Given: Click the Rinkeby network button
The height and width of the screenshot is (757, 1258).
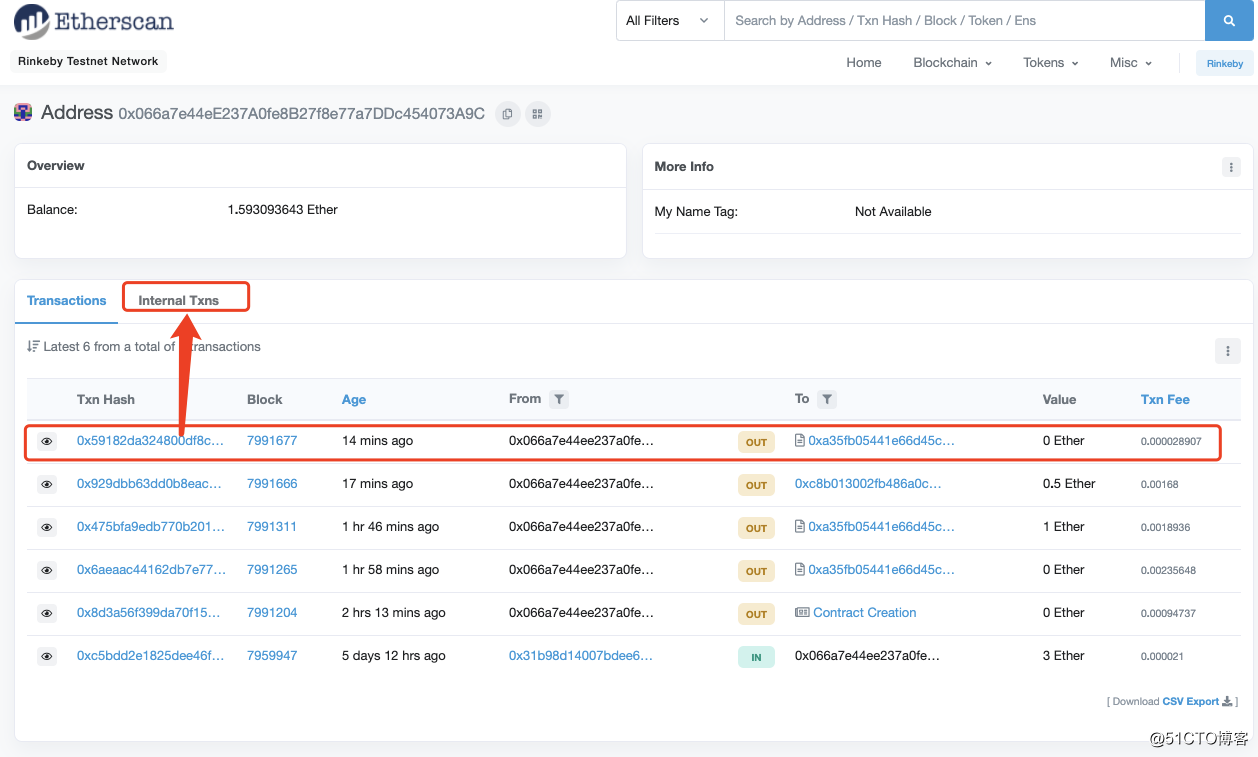Looking at the screenshot, I should point(1224,63).
